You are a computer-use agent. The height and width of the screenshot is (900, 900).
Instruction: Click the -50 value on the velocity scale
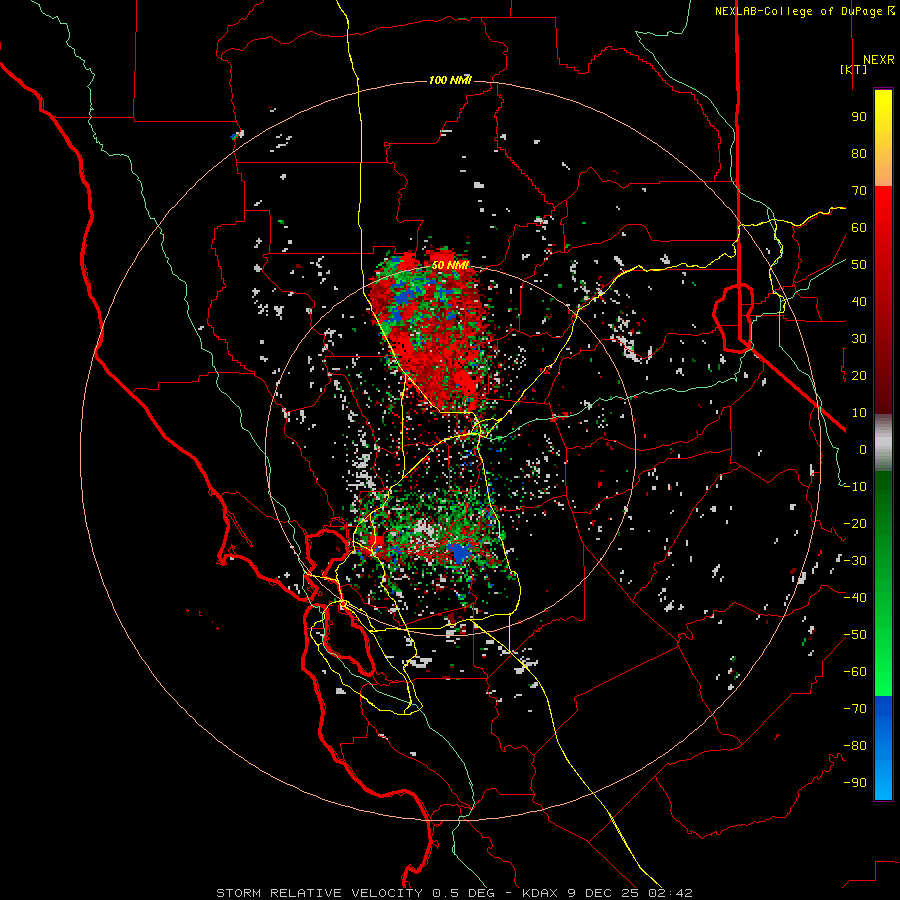click(855, 635)
